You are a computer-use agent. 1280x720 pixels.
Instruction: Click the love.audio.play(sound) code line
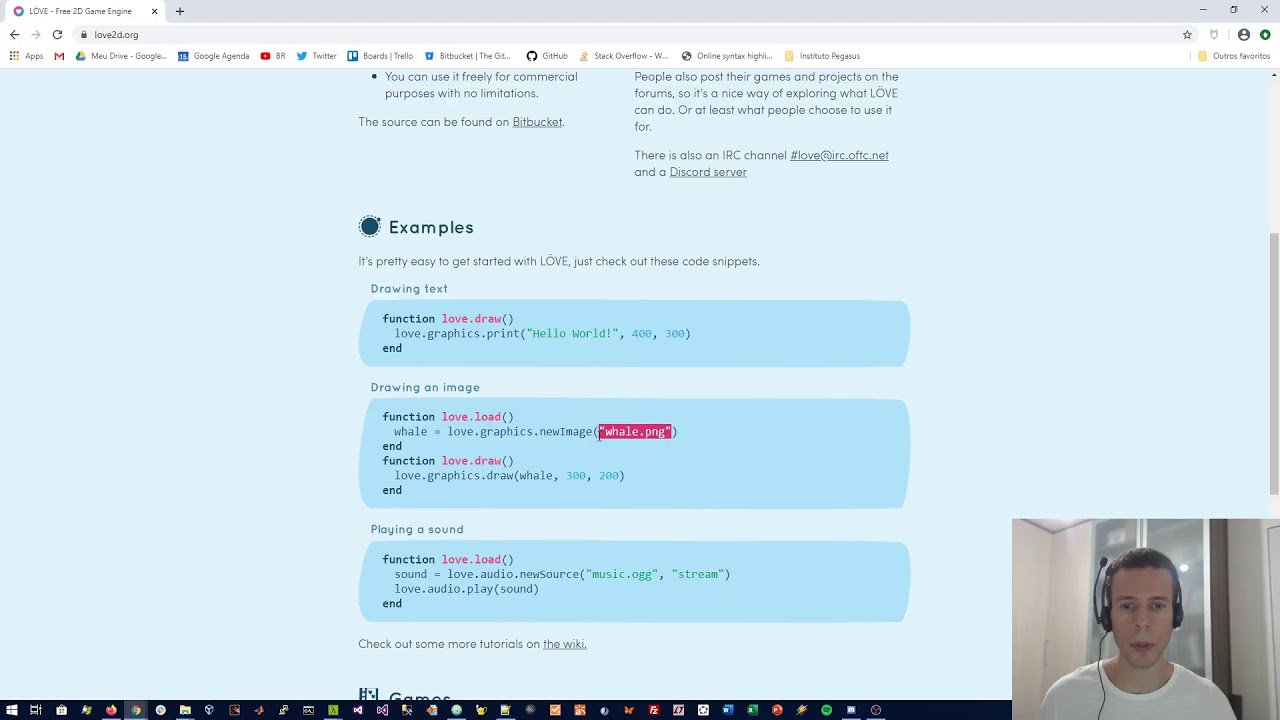point(466,589)
